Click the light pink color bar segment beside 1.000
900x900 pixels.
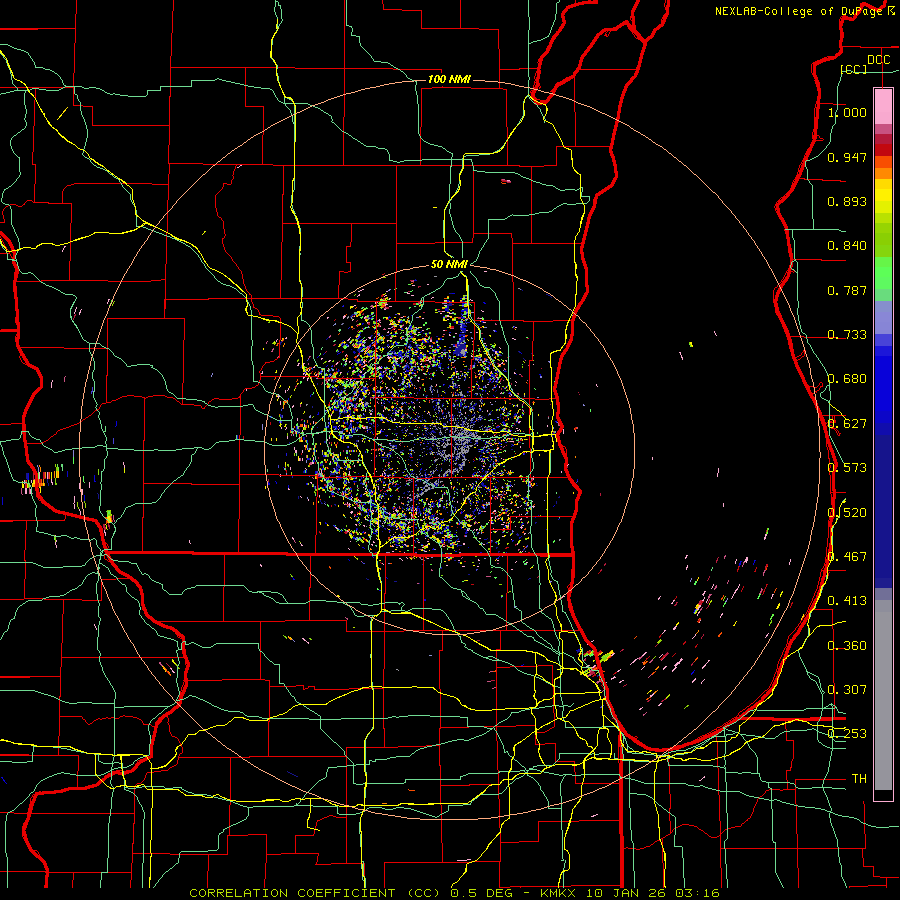(x=883, y=106)
